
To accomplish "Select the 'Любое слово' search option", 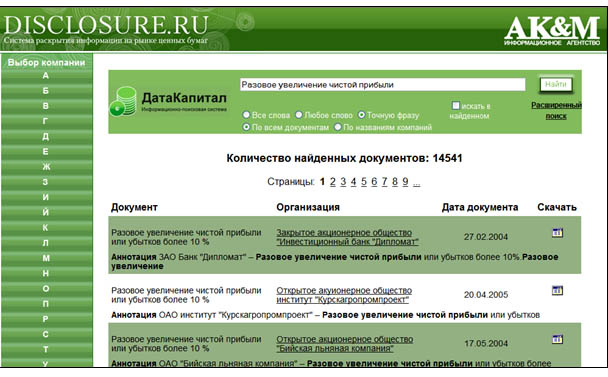I will 299,115.
